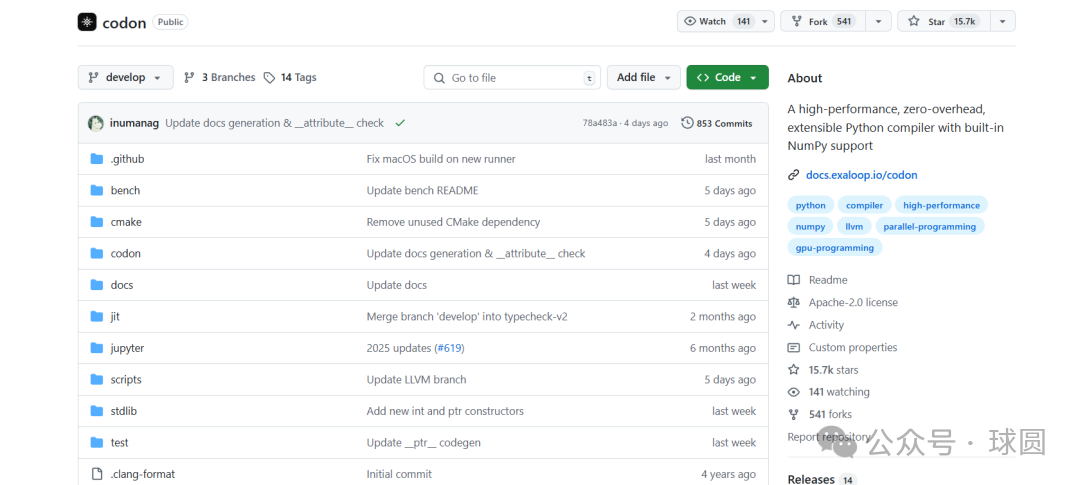Open the Readme link in About
This screenshot has width=1080, height=485.
(x=818, y=280)
